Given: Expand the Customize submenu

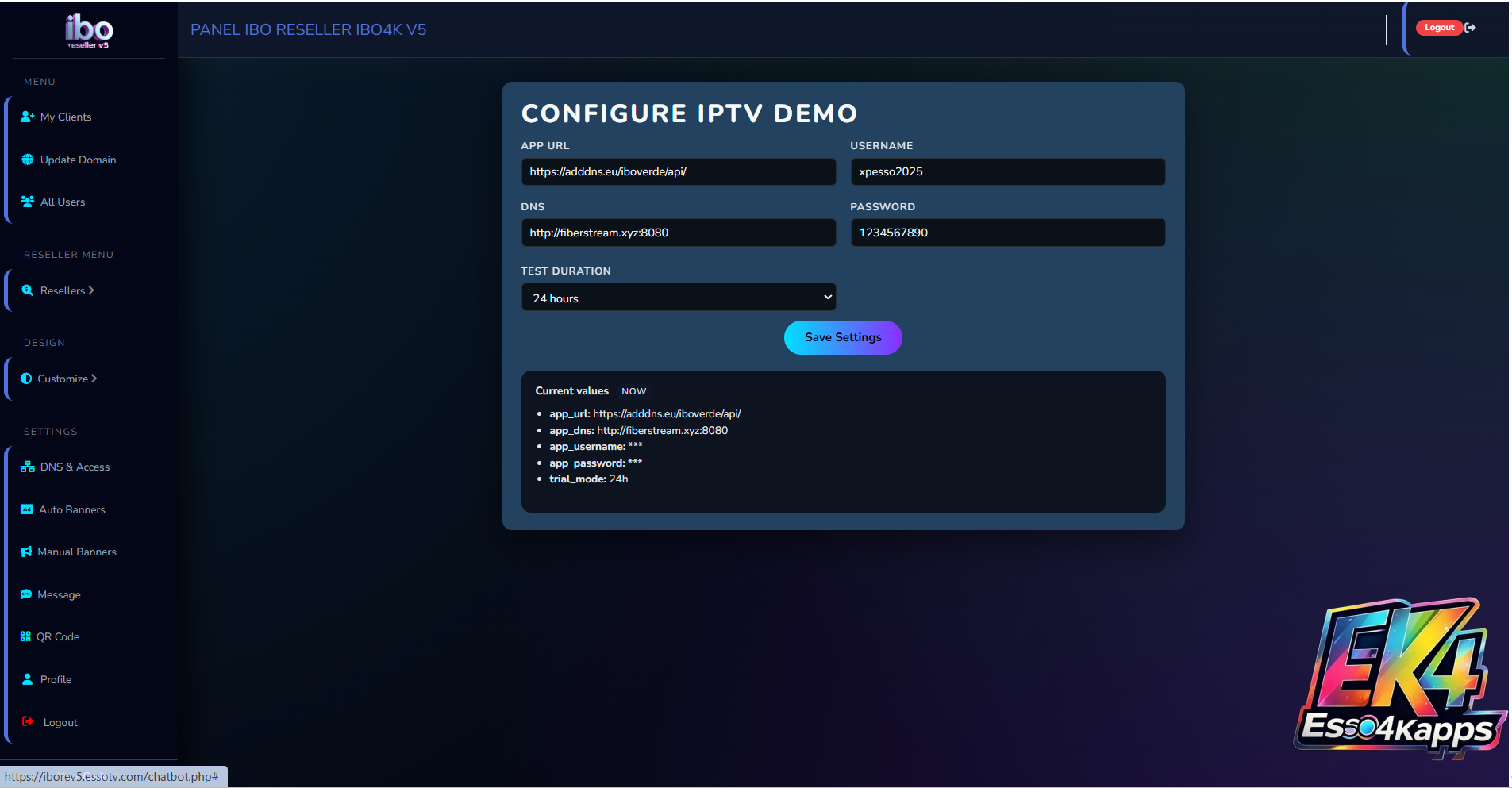Looking at the screenshot, I should 67,379.
